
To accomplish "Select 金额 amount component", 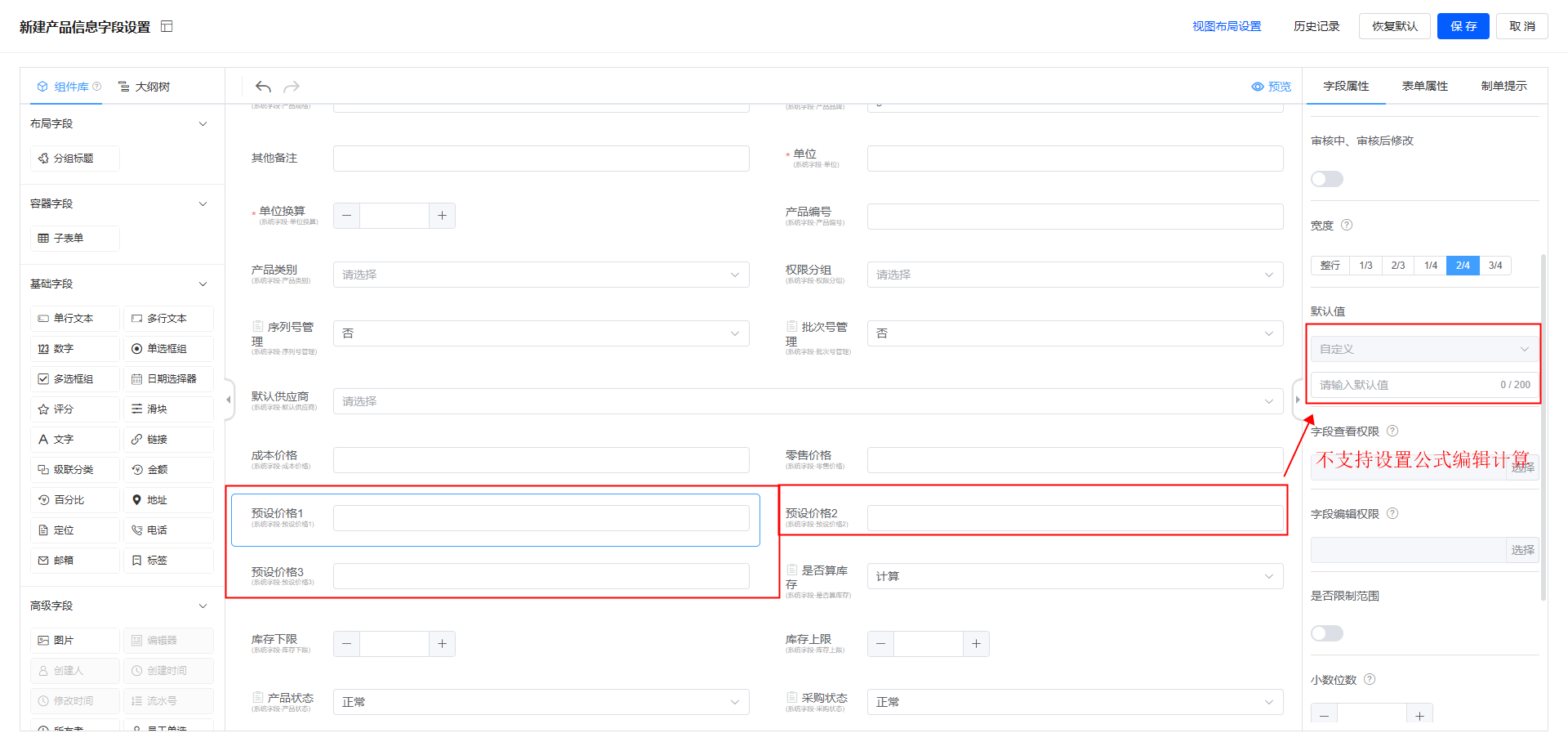I will pos(168,470).
